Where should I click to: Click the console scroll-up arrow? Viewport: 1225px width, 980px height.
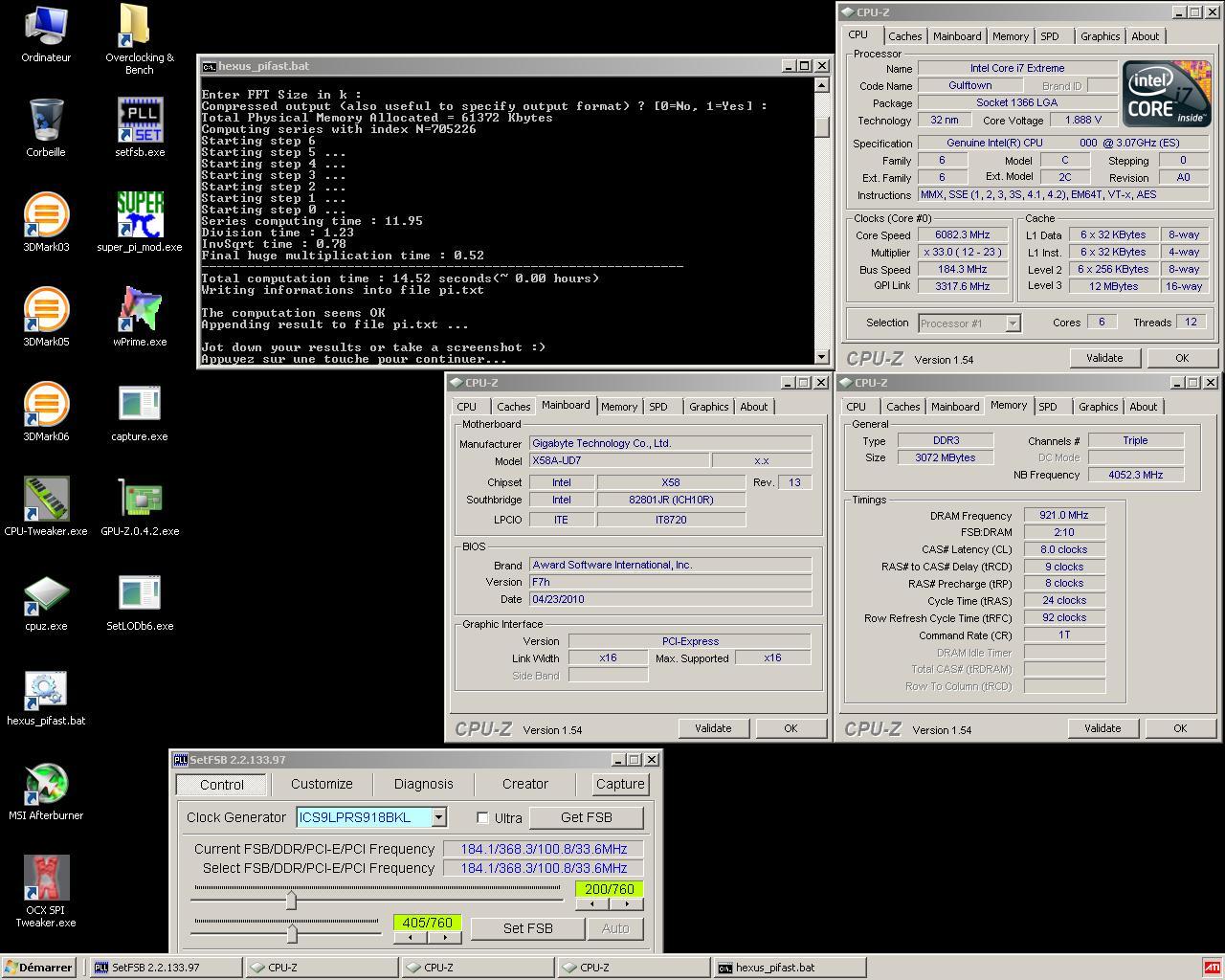pos(821,84)
